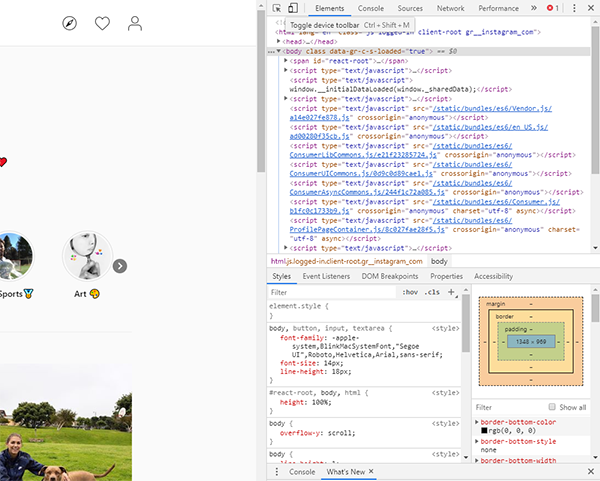Screen dimensions: 600x481
Task: Select the Properties sub-tab
Action: pyautogui.click(x=446, y=276)
